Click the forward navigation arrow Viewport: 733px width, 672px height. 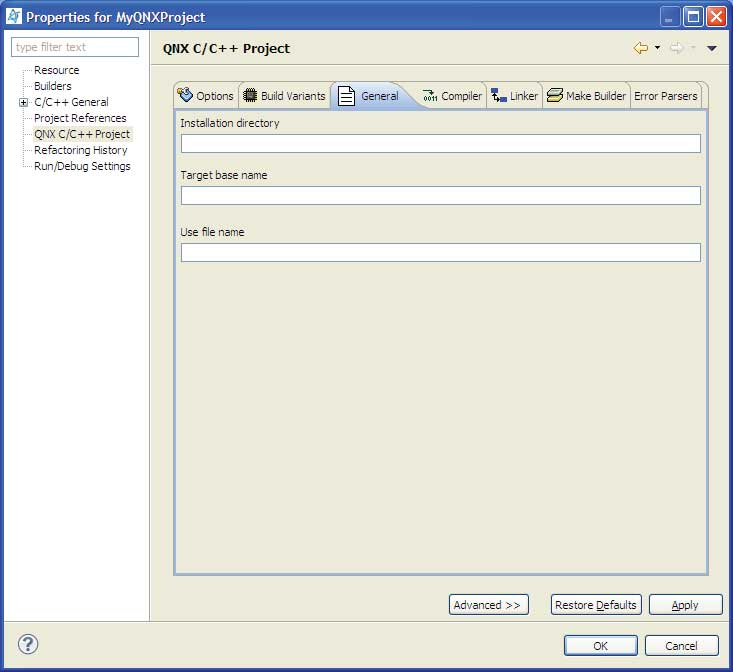(676, 48)
